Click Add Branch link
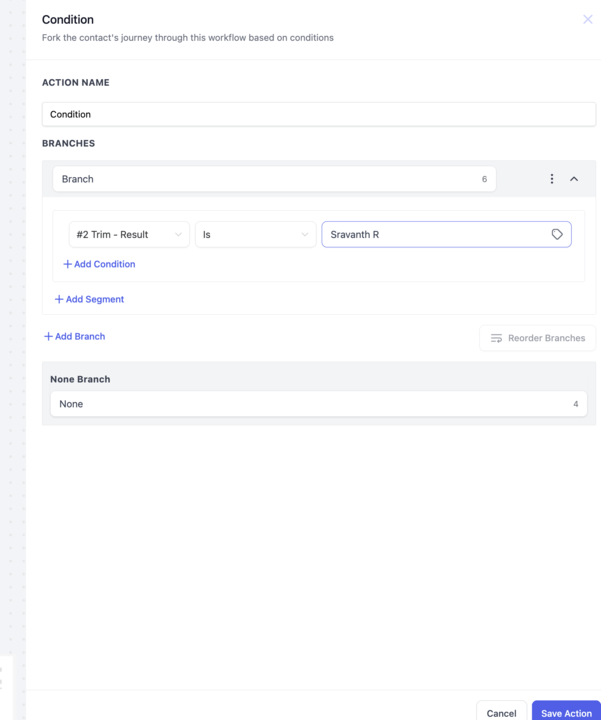The image size is (601, 720). pyautogui.click(x=80, y=337)
